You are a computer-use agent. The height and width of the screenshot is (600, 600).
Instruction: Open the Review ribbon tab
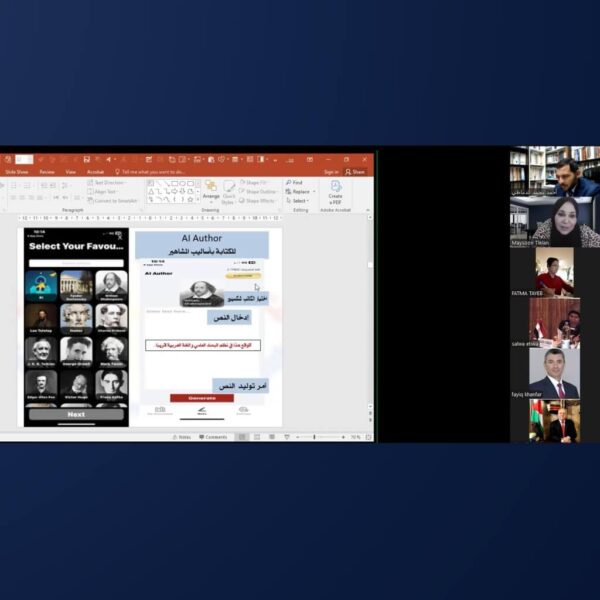point(46,171)
